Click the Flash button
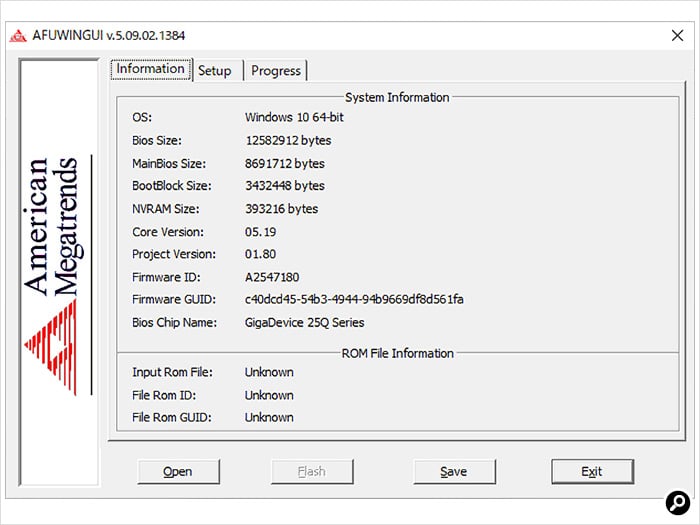The width and height of the screenshot is (700, 525). 312,471
